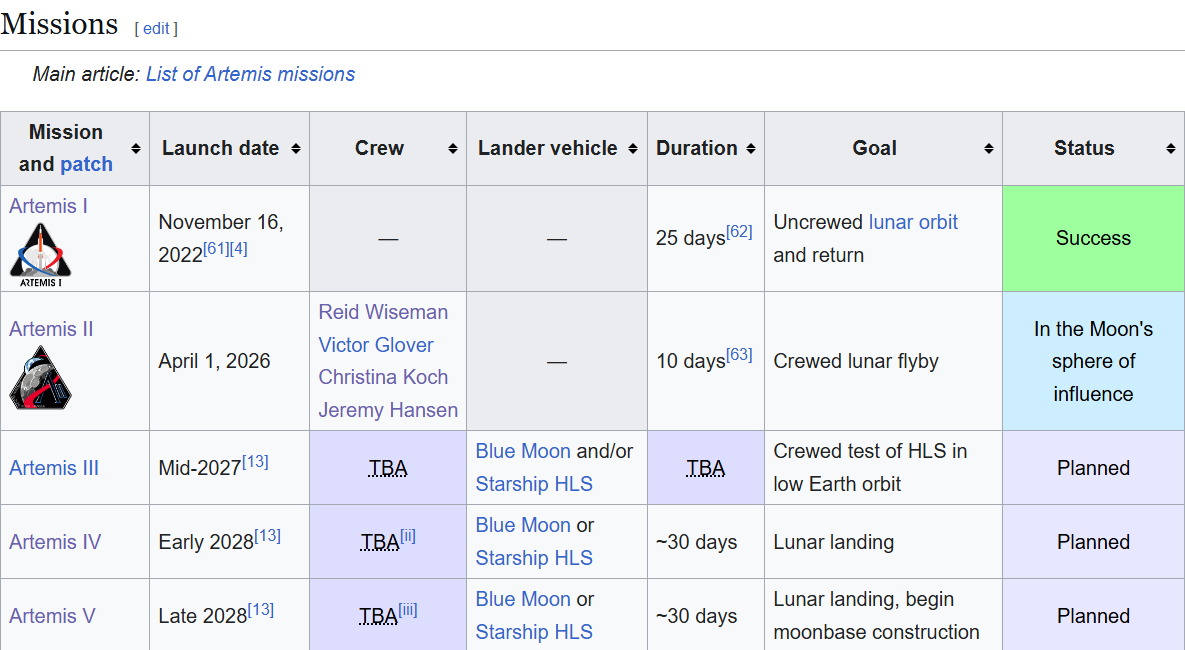
Task: Open the Artemis III link
Action: (x=54, y=468)
